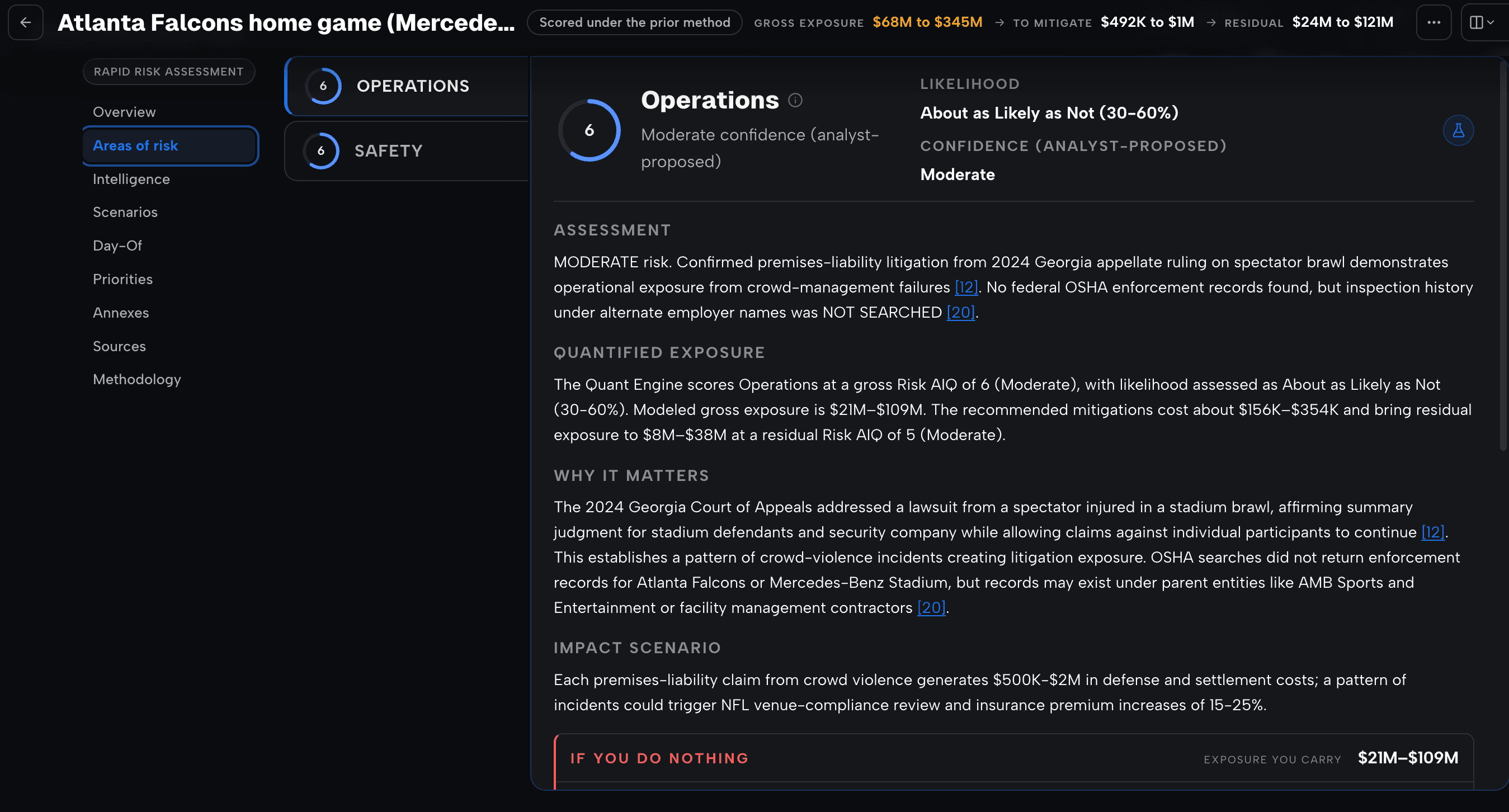This screenshot has width=1509, height=812.
Task: Open citation [12] in Why It Matters
Action: (1432, 532)
